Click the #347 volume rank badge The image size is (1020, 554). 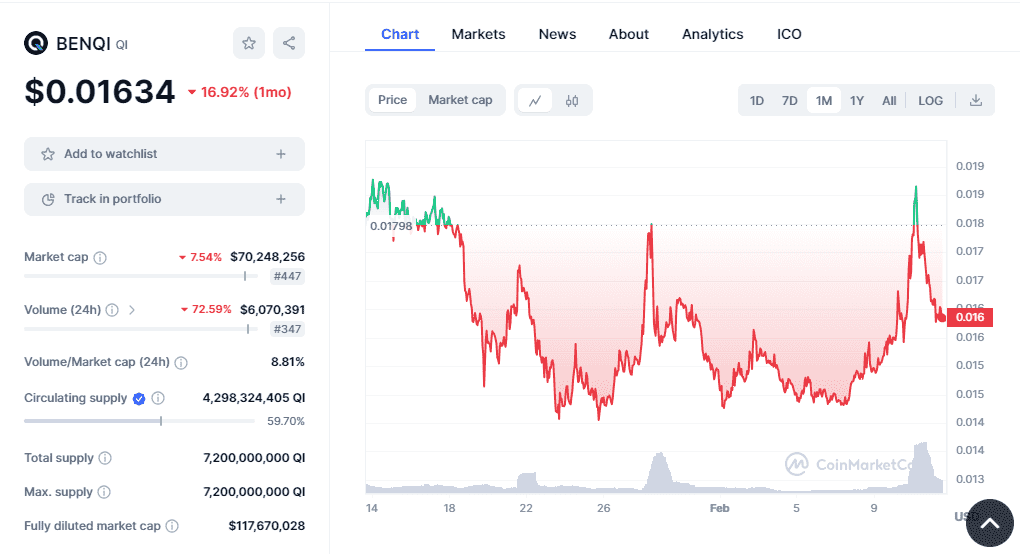coord(288,329)
